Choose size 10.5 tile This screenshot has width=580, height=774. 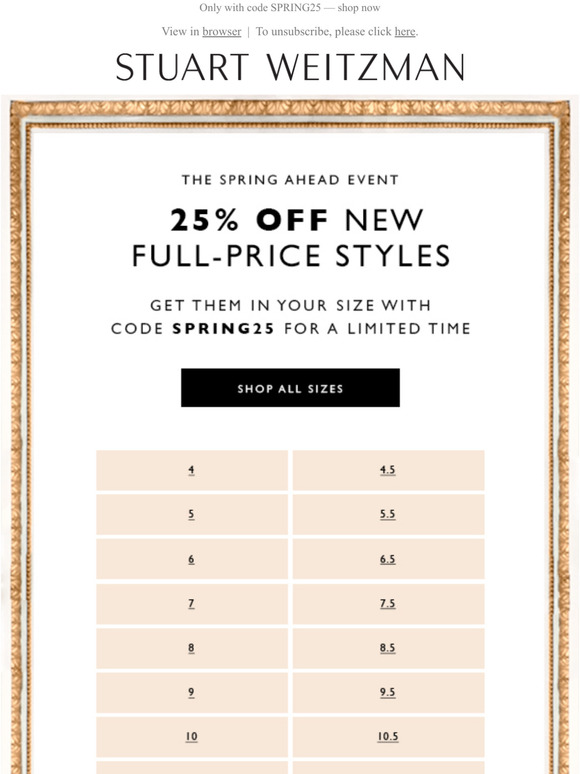(388, 737)
